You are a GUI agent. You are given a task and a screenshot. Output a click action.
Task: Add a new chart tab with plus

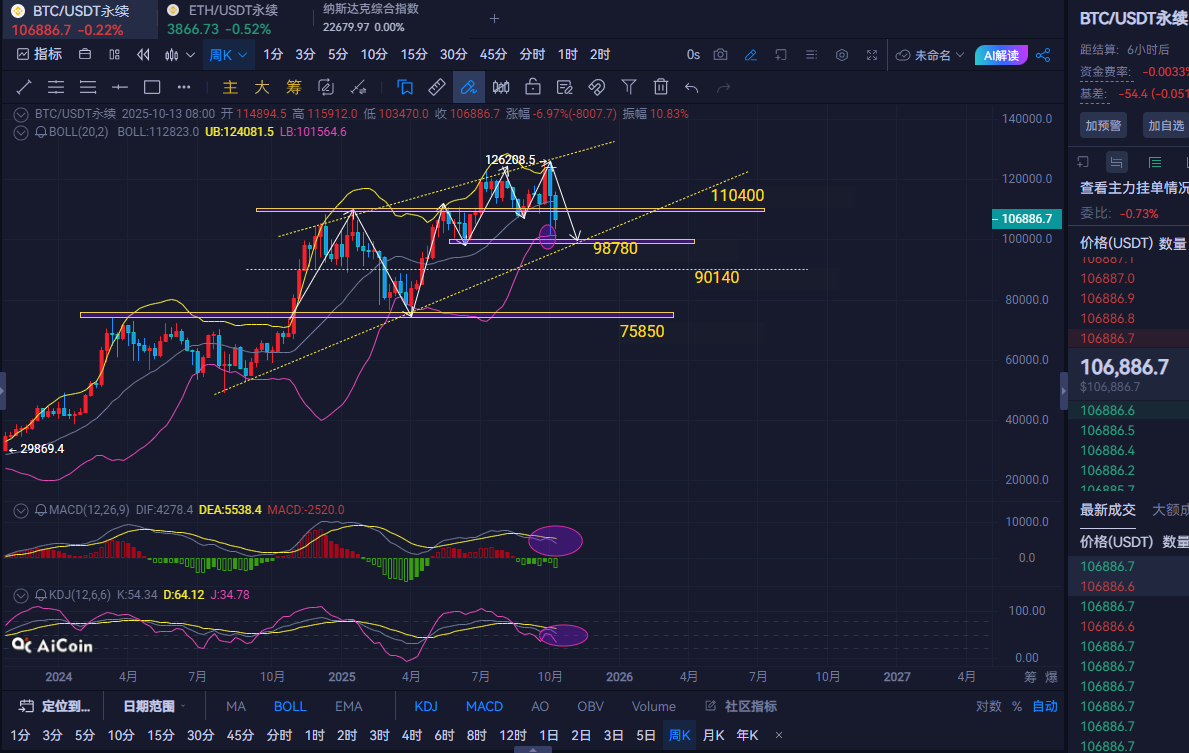pos(494,18)
